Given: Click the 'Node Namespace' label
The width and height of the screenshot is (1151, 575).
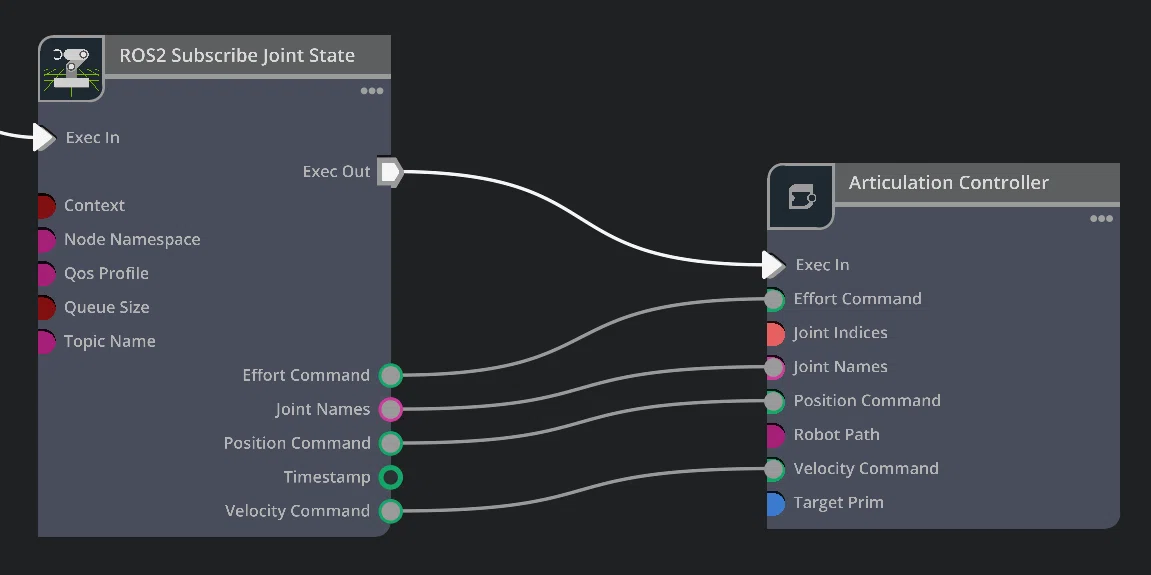Looking at the screenshot, I should [132, 239].
